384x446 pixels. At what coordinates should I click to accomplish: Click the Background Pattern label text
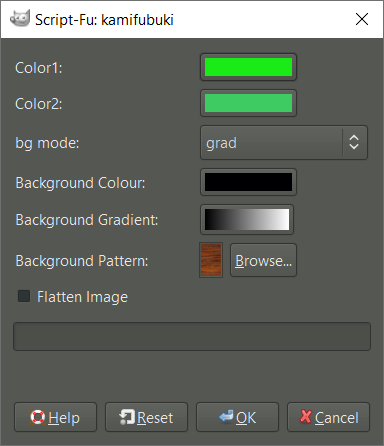pyautogui.click(x=82, y=261)
